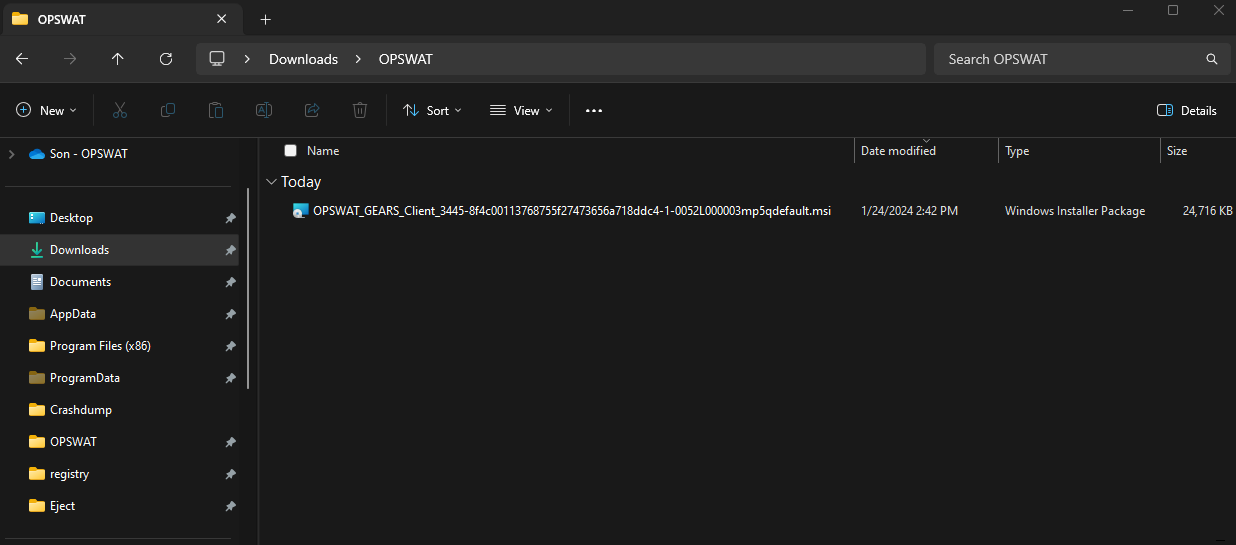Click the Forward navigation arrow
Viewport: 1236px width, 545px height.
coord(70,59)
